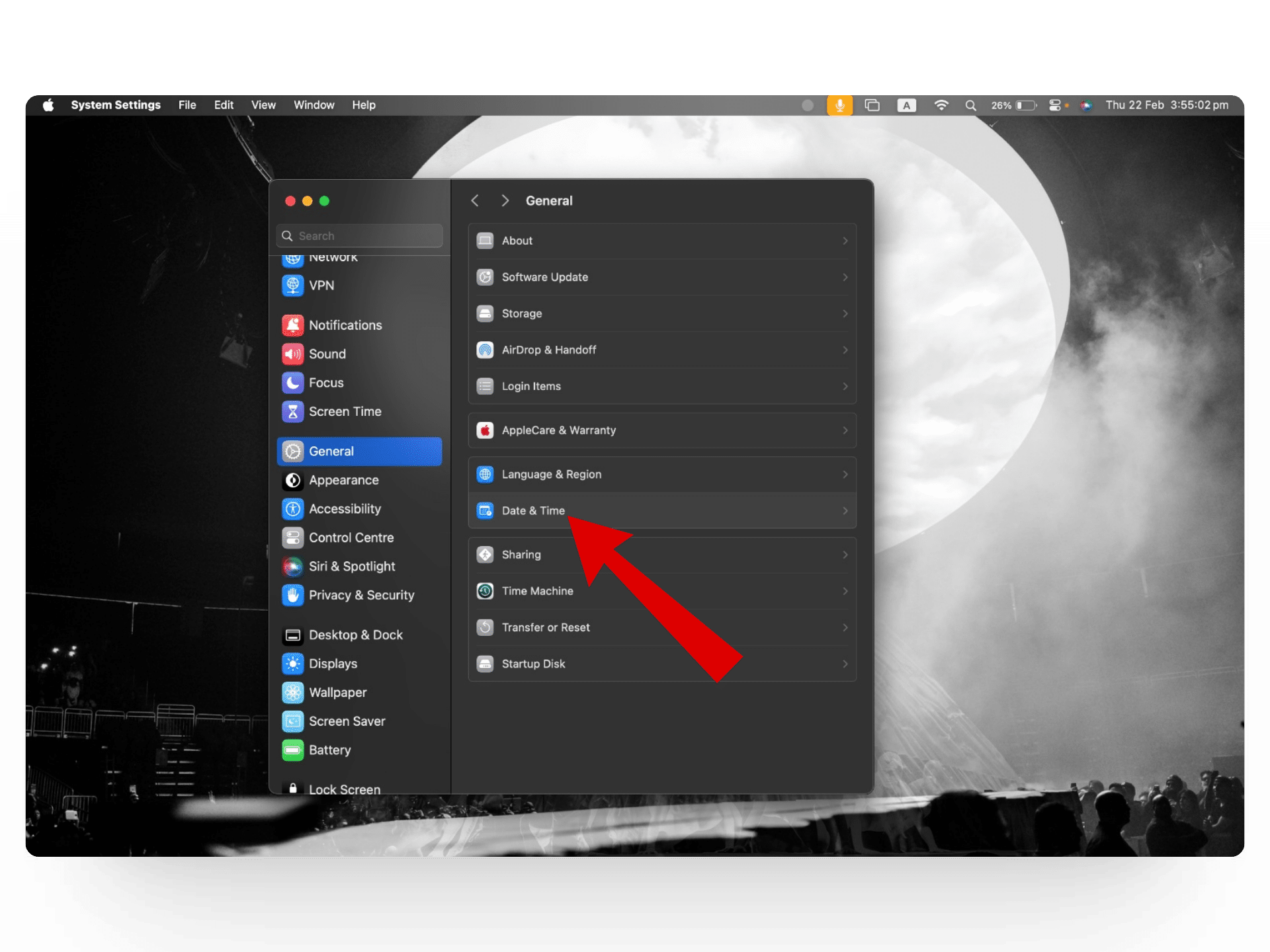Expand the Date & Time row chevron
The image size is (1270, 952).
(x=845, y=510)
